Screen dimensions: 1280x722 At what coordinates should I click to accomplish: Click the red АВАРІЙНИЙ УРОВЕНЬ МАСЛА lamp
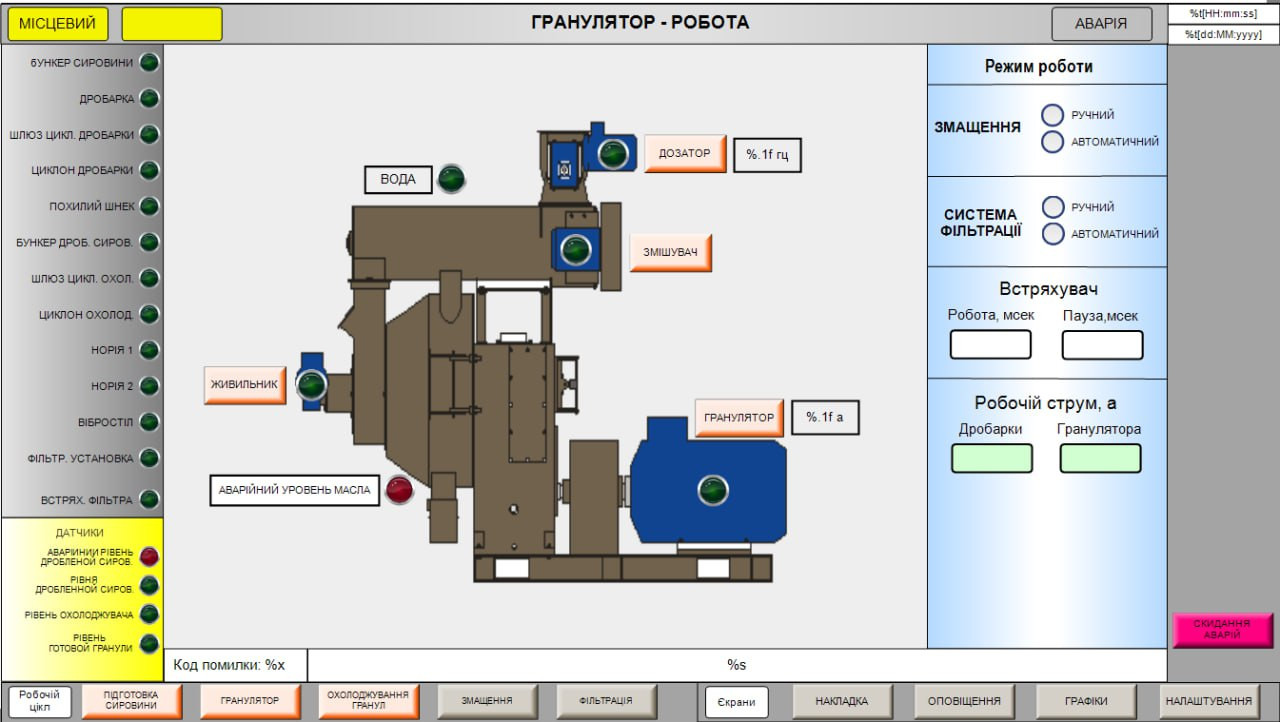pyautogui.click(x=399, y=490)
